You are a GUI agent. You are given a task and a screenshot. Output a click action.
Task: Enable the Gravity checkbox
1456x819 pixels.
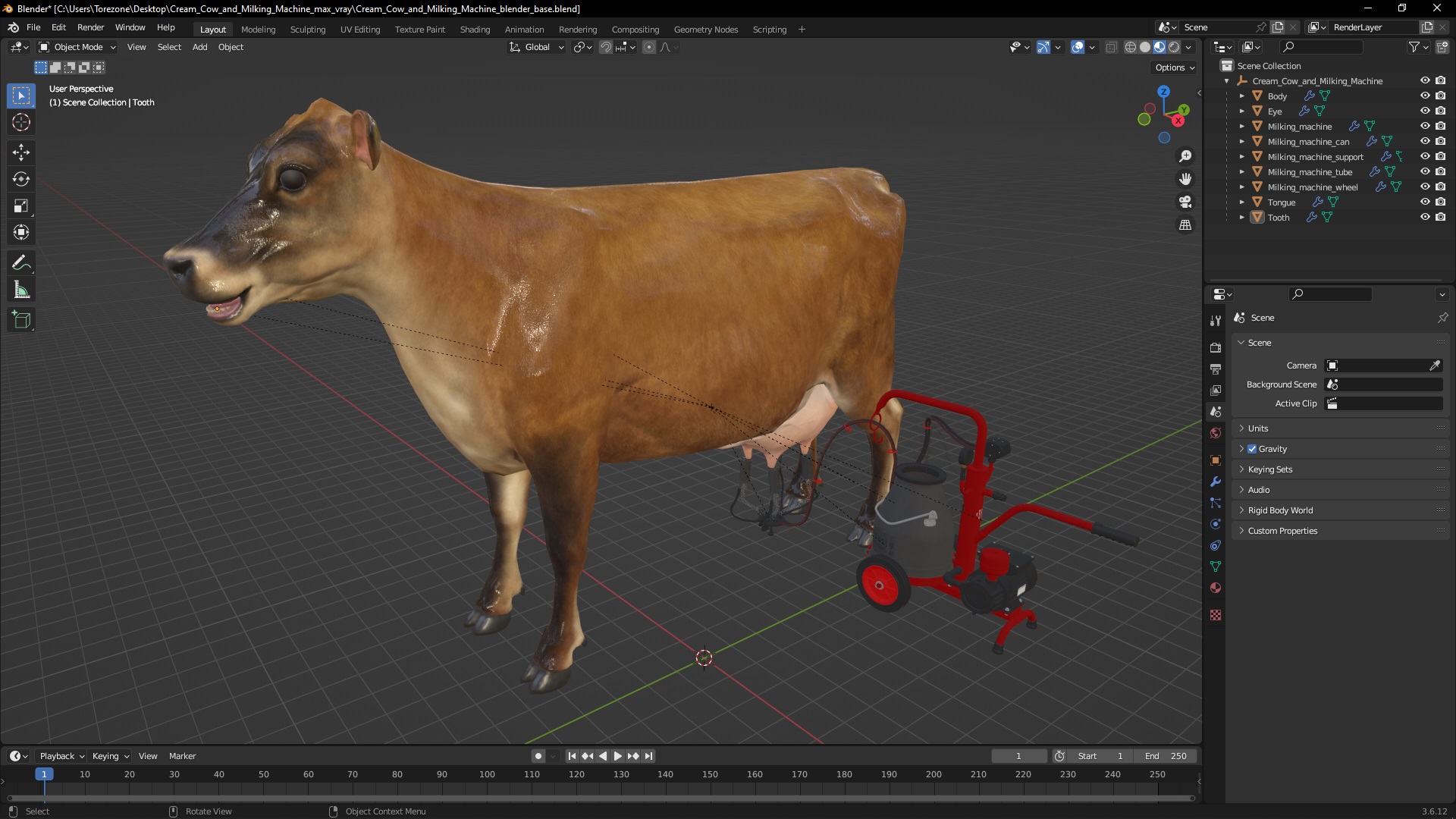click(1252, 449)
